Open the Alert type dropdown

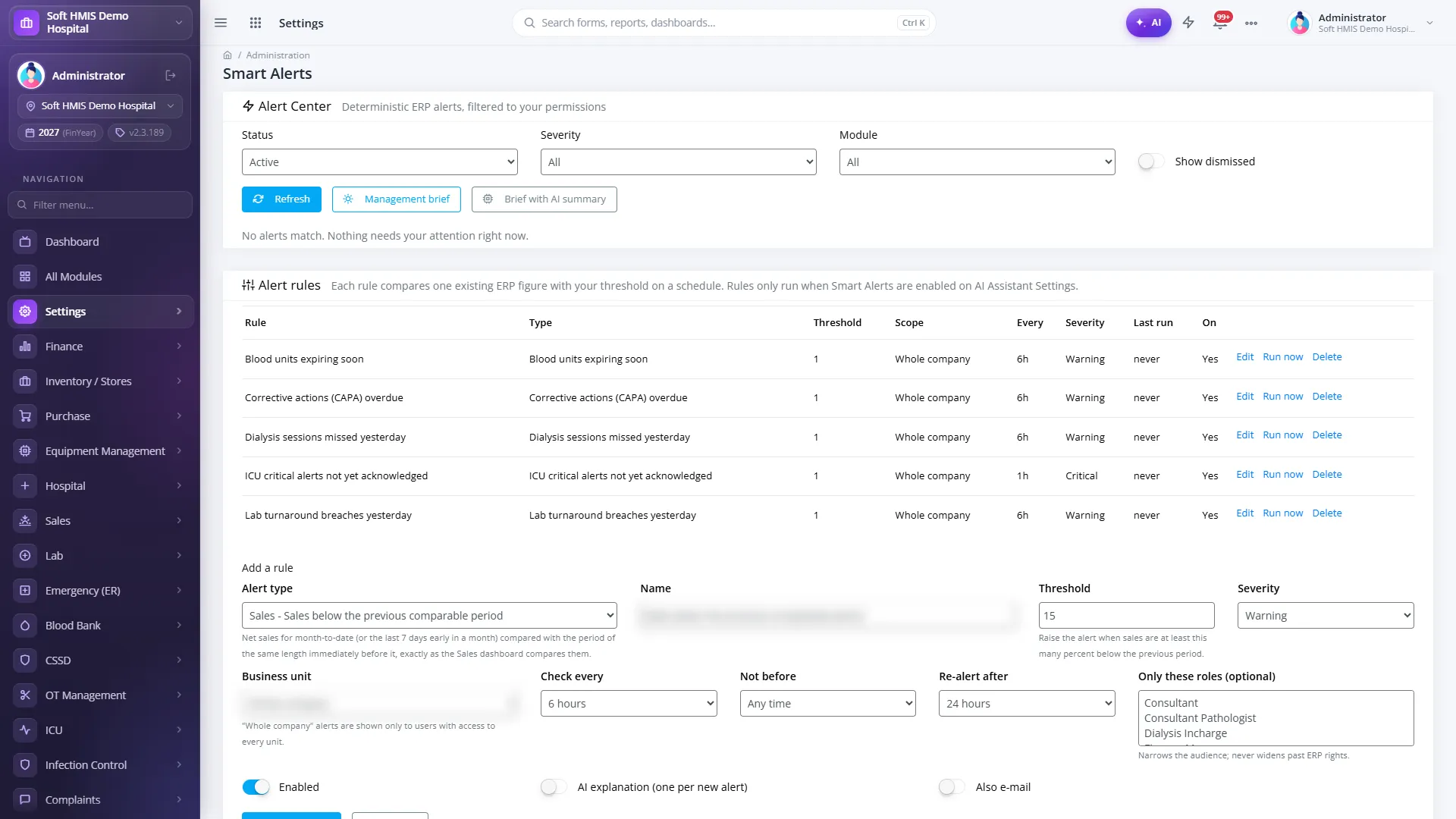pyautogui.click(x=429, y=616)
